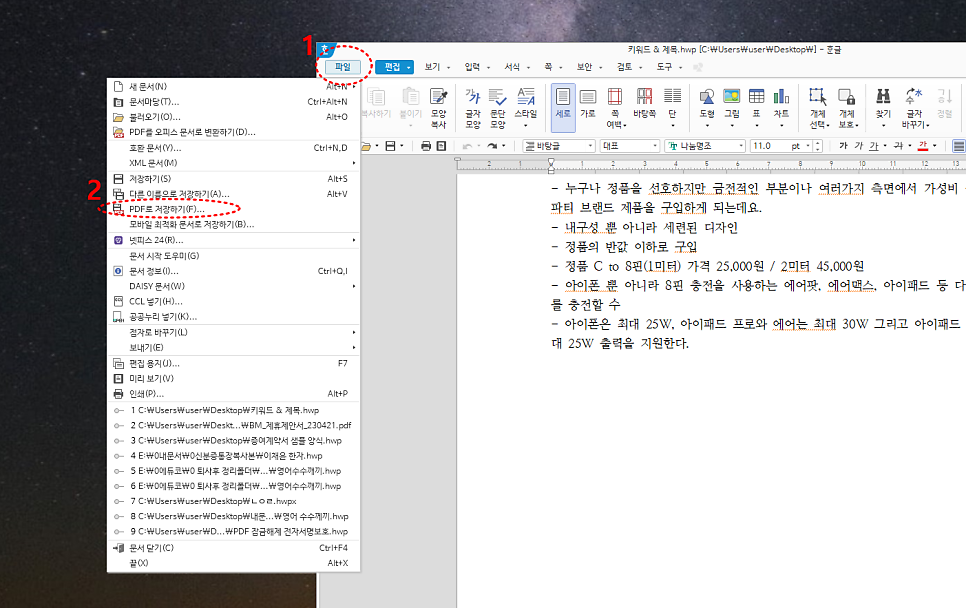Open the 파일 menu button

(343, 67)
